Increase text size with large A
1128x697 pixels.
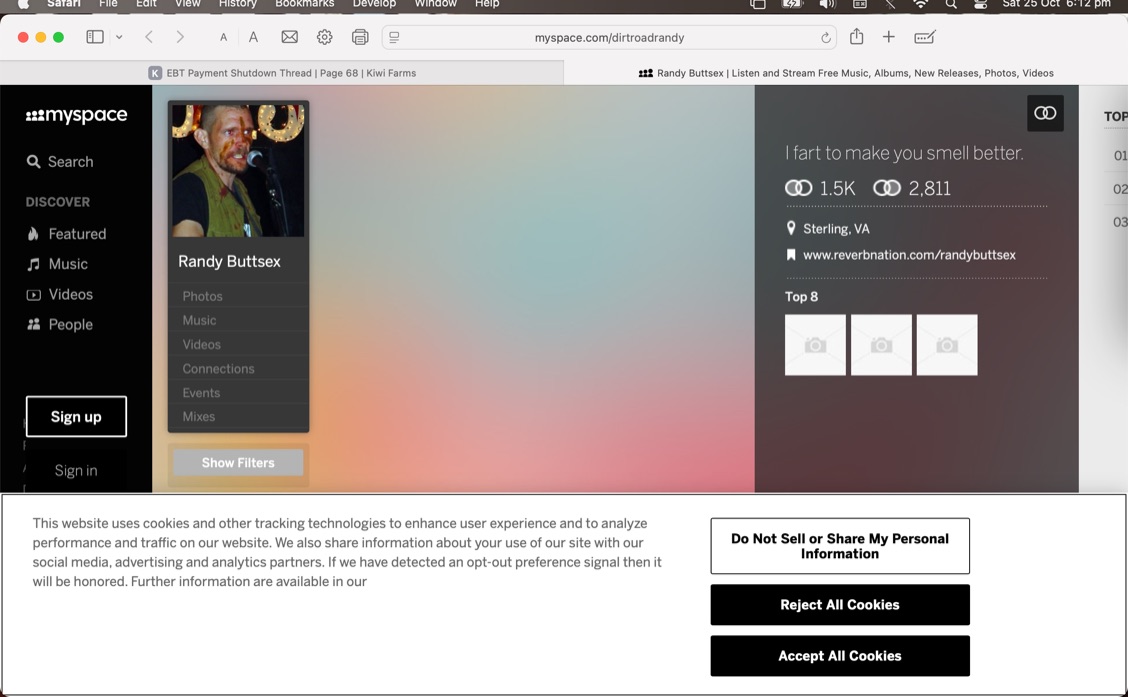(x=253, y=37)
